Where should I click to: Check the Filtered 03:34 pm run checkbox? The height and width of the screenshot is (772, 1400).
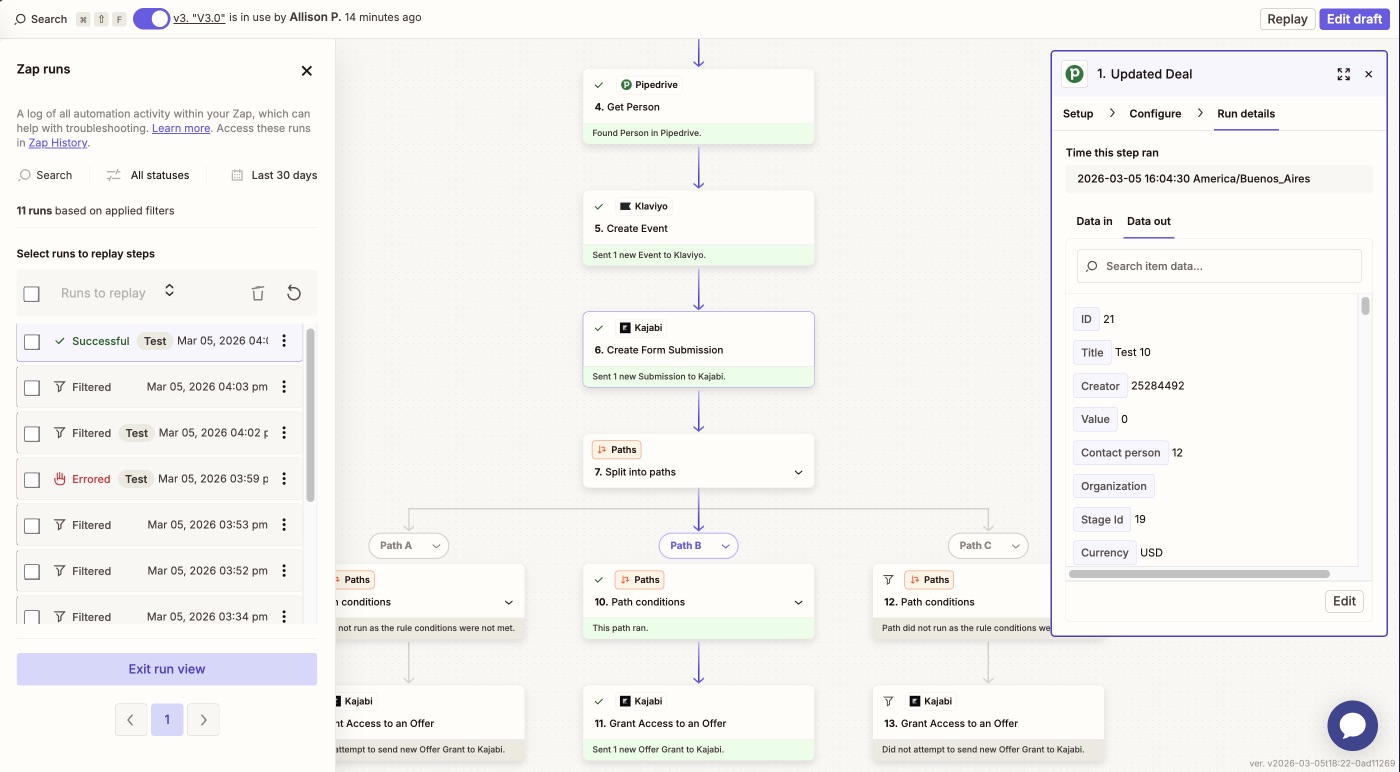(32, 617)
